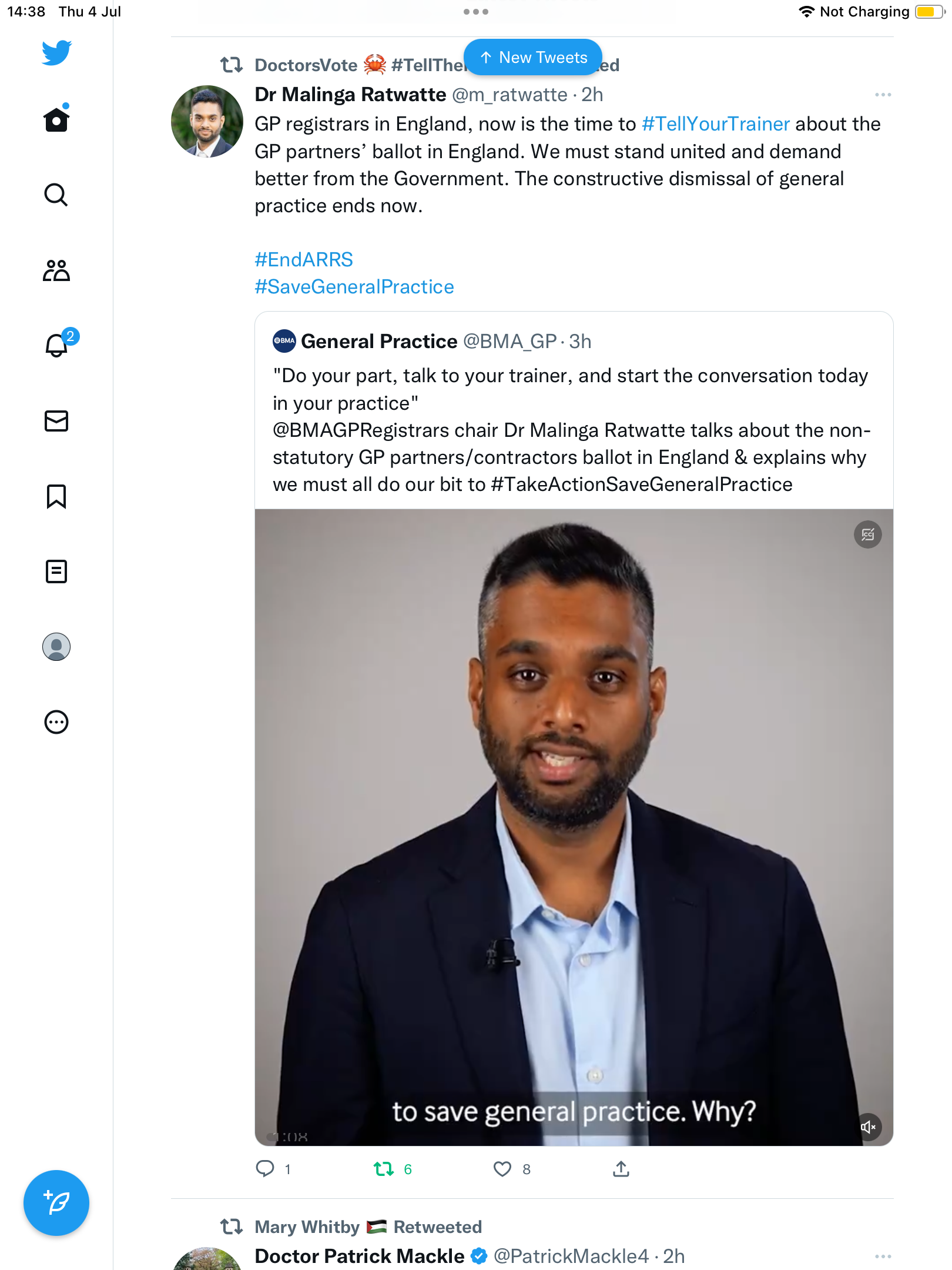The width and height of the screenshot is (952, 1270).
Task: Open more options on Dr Malinga's tweet
Action: [883, 95]
